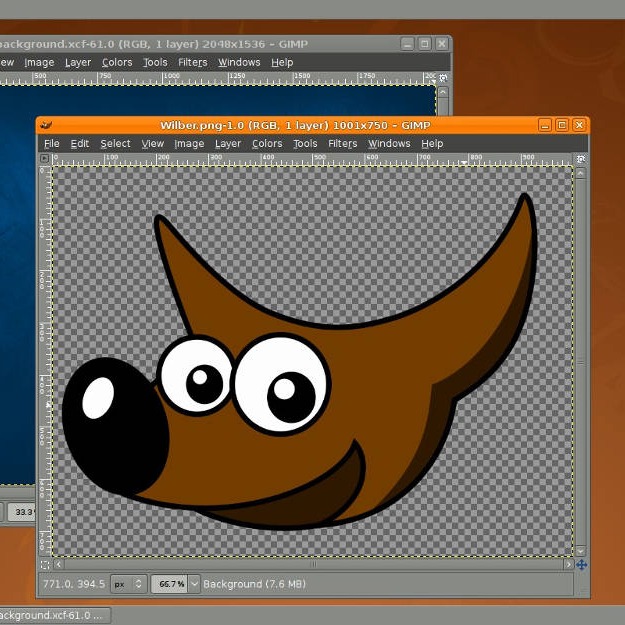Toggle zoom-on-resize icon in background.xcf window
The height and width of the screenshot is (625, 625).
(x=443, y=78)
